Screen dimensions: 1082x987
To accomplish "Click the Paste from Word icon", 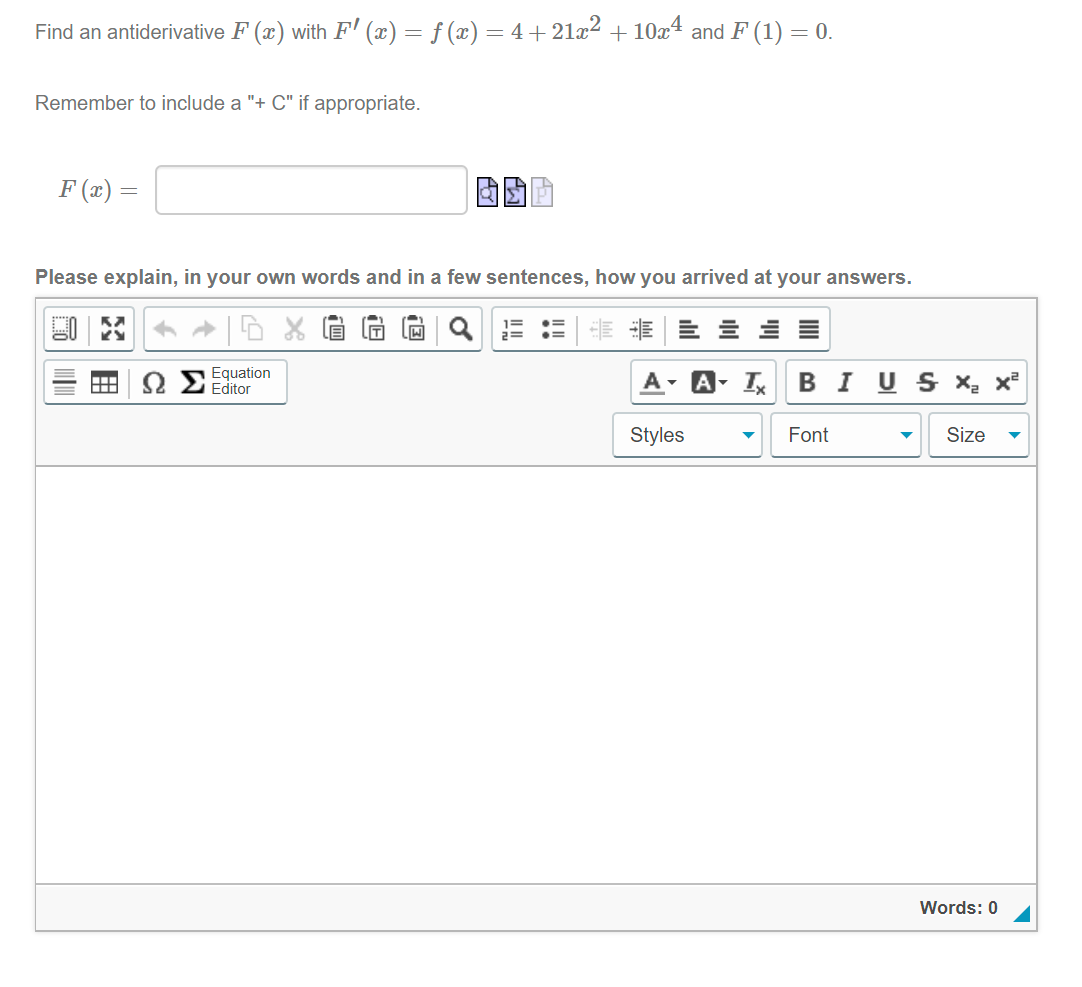I will (x=414, y=329).
